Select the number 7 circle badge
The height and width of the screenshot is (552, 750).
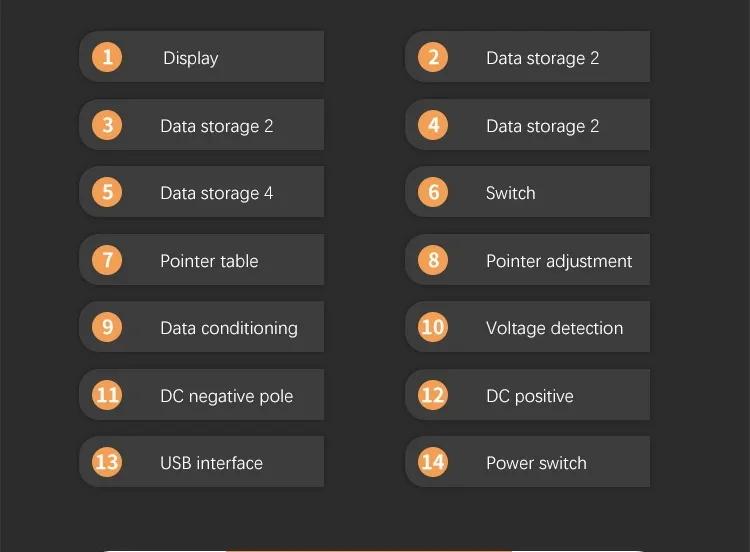[x=107, y=260]
